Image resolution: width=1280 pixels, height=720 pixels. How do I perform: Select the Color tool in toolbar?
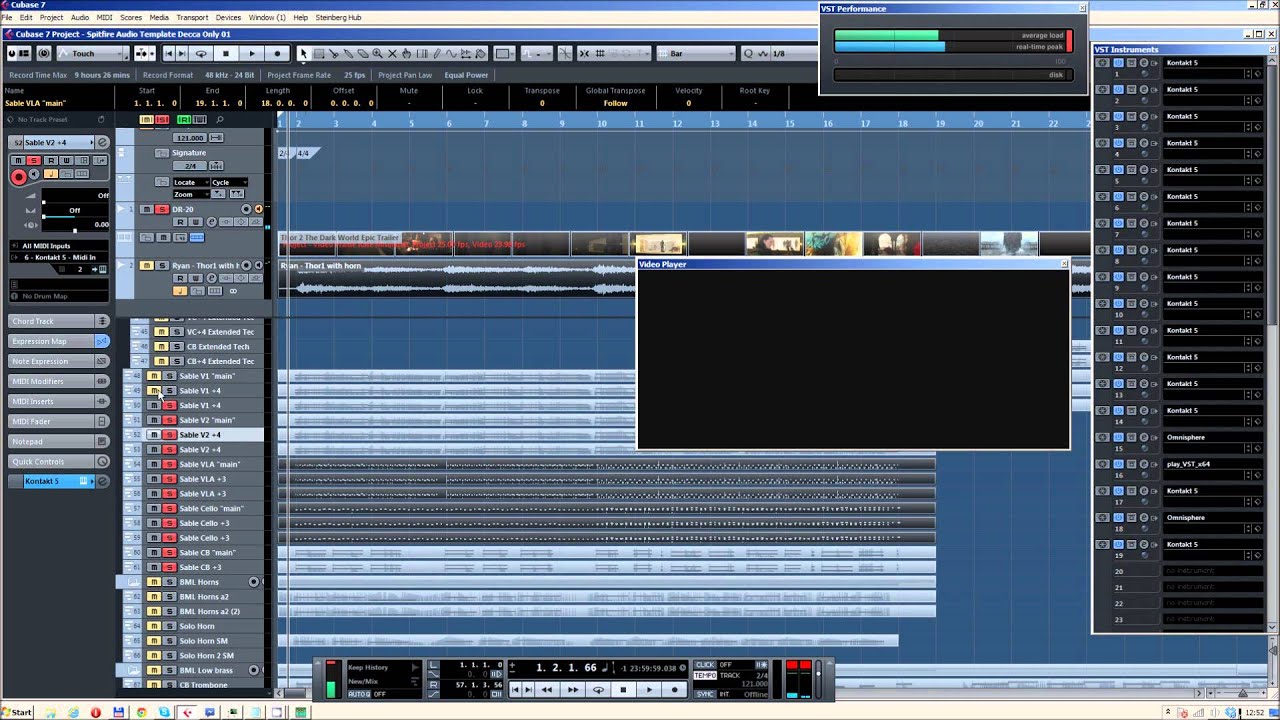pos(481,53)
